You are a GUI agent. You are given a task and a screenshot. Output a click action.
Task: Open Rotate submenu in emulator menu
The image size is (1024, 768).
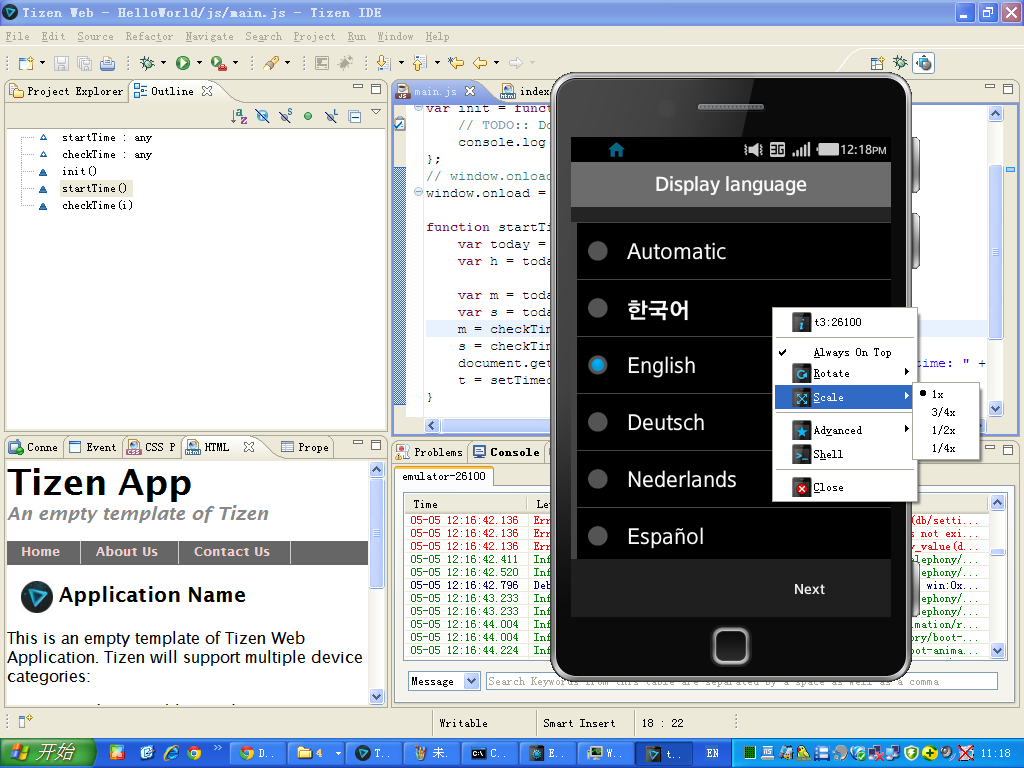click(844, 374)
